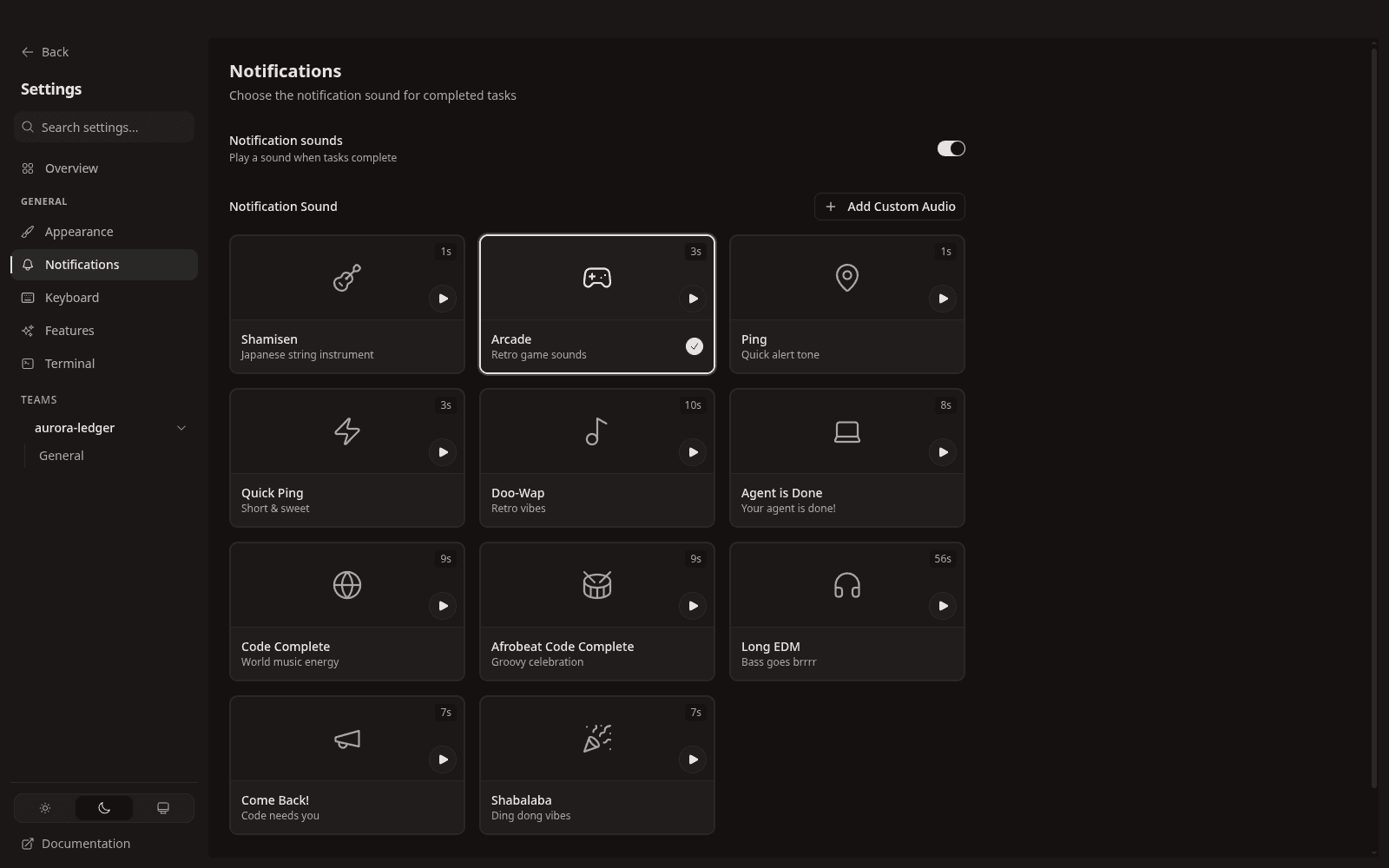
Task: Click the Agent is Done laptop icon
Action: pyautogui.click(x=847, y=431)
